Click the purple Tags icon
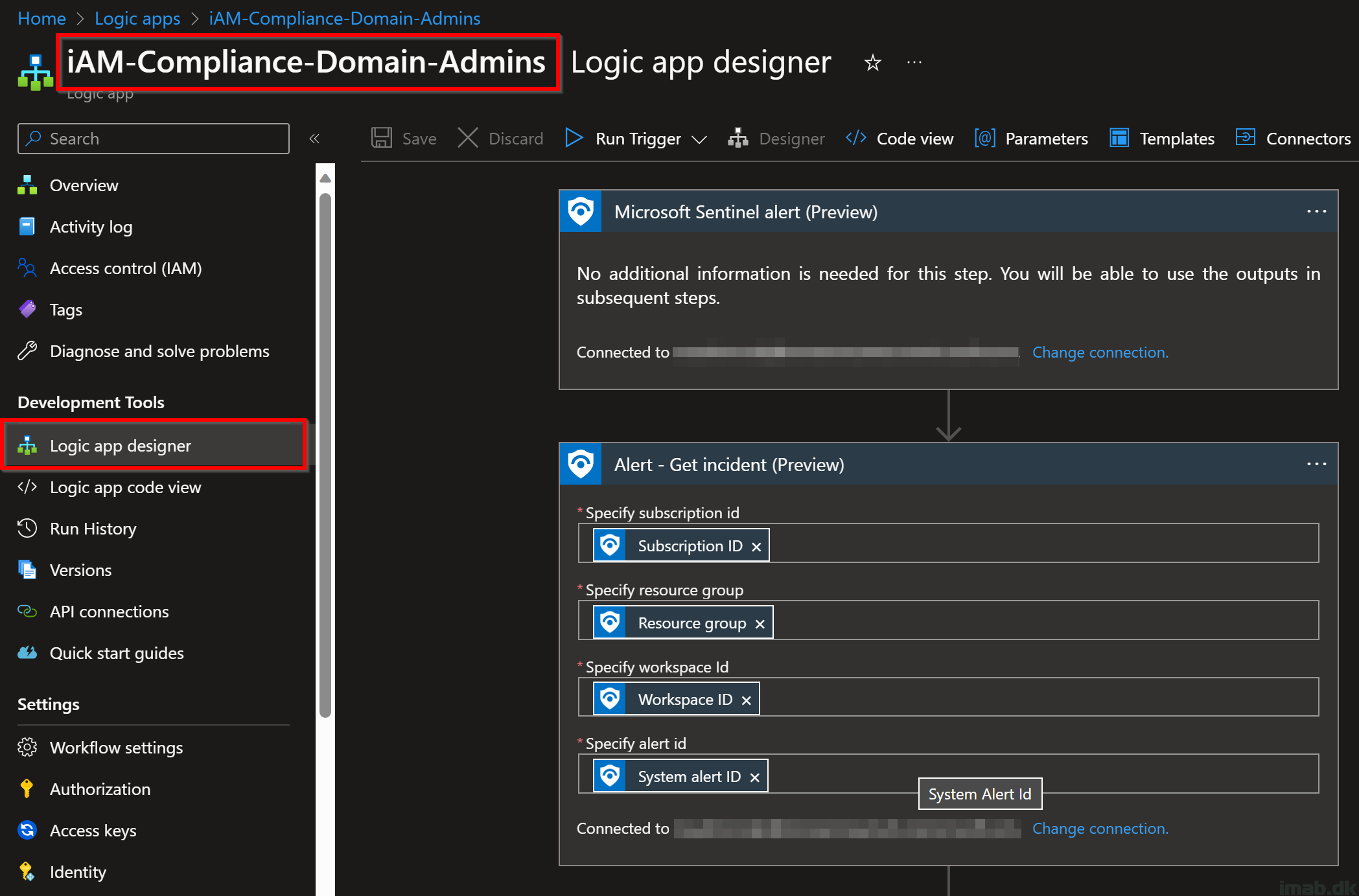1359x896 pixels. coord(27,310)
